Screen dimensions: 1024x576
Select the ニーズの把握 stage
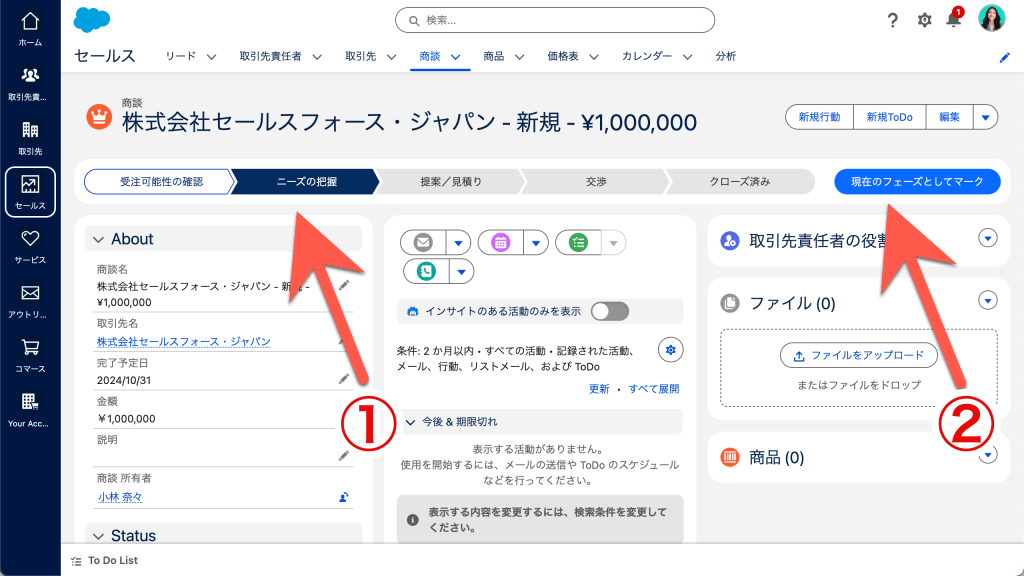click(306, 182)
